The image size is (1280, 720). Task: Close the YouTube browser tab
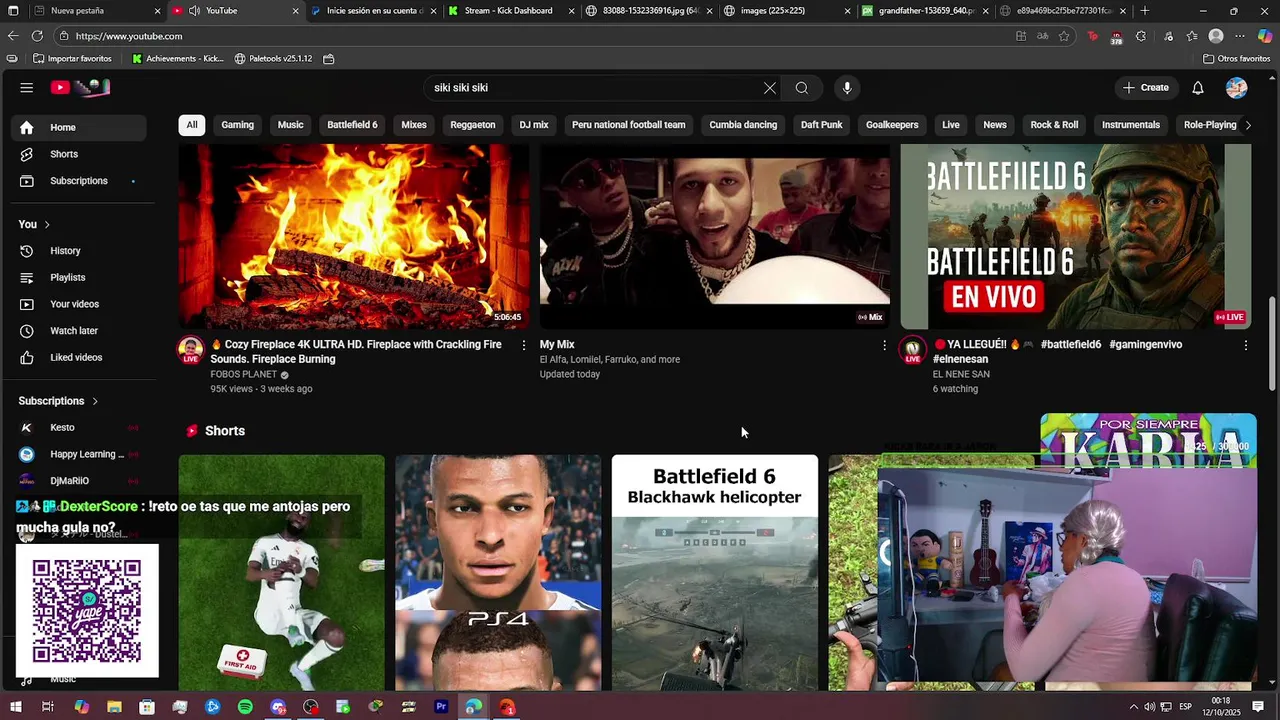pyautogui.click(x=295, y=11)
